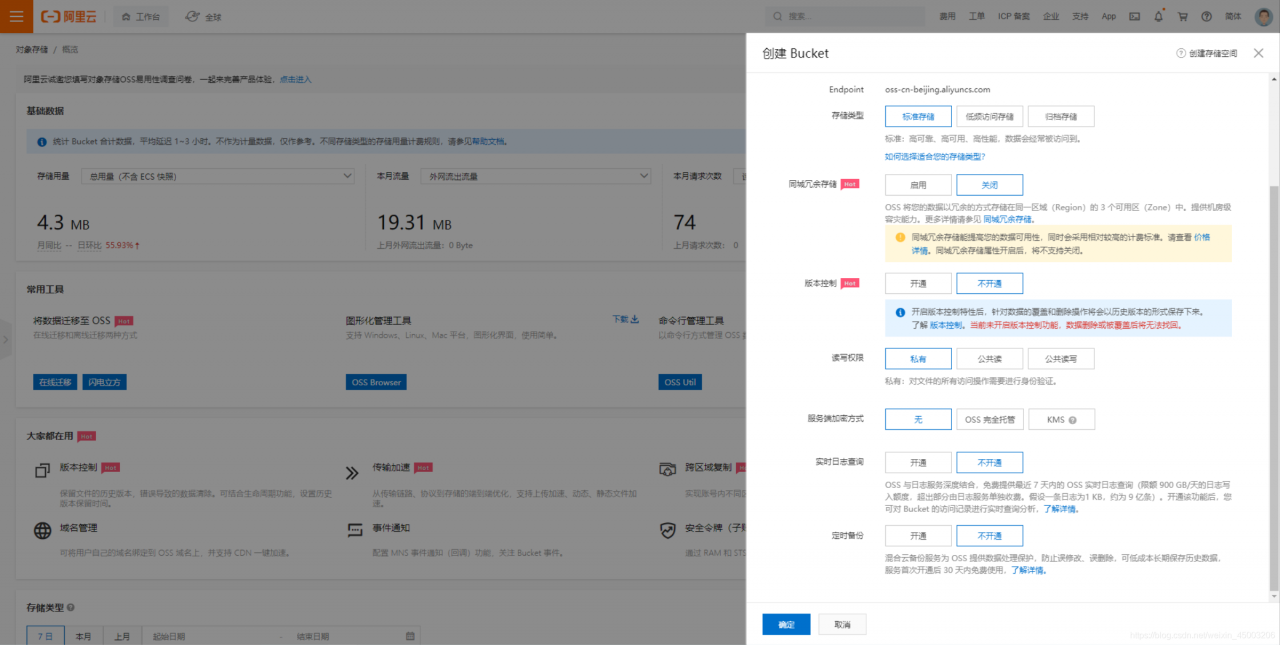Viewport: 1280px width, 645px height.
Task: Open the 版本控制 learn-more link
Action: [x=948, y=325]
